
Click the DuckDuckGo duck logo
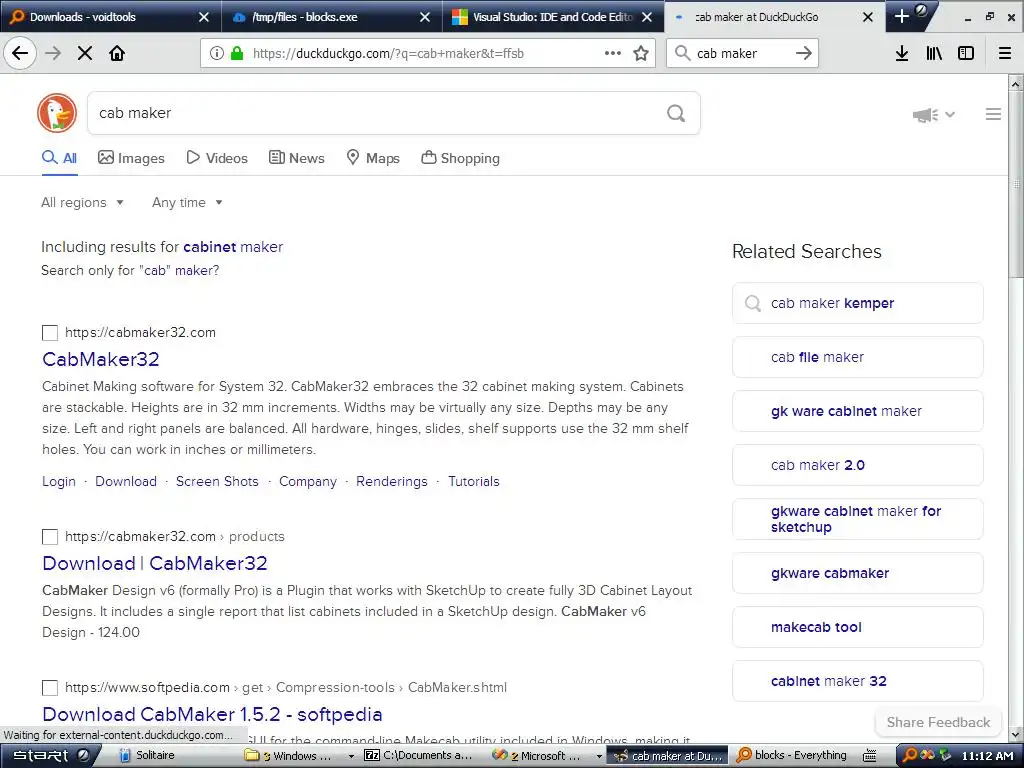[x=57, y=113]
